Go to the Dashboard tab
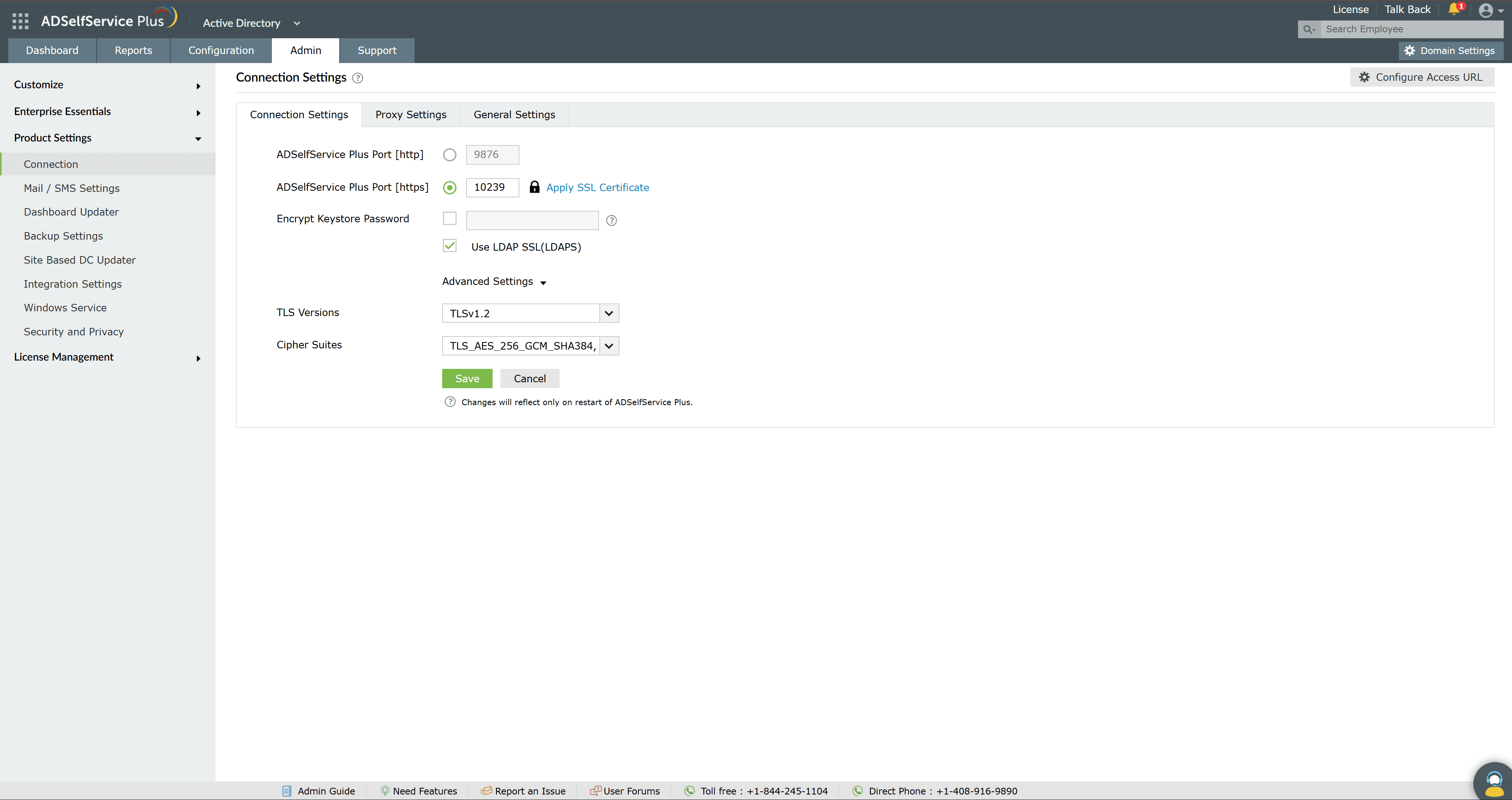 click(x=52, y=50)
